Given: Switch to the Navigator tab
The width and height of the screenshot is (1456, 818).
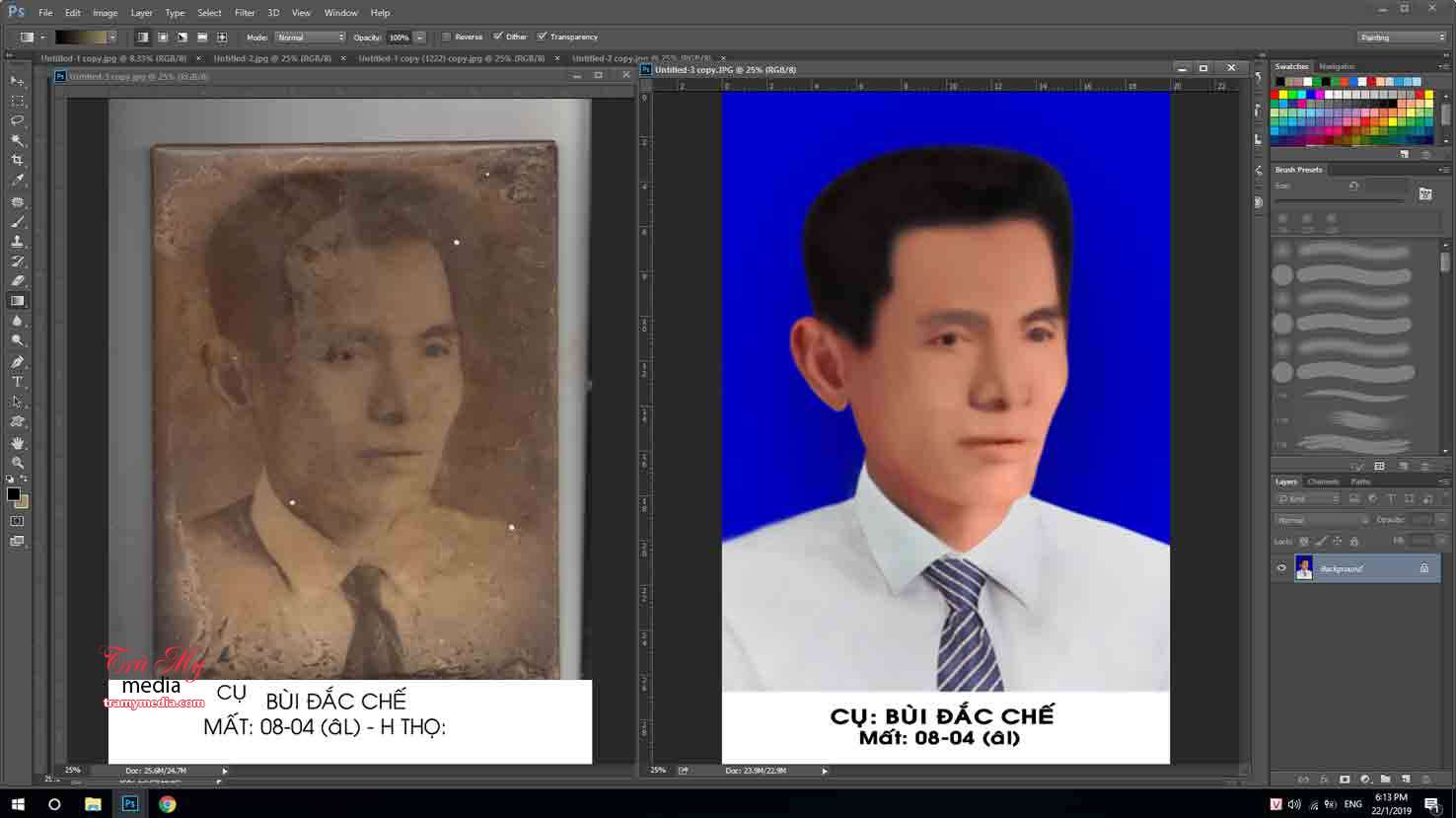Looking at the screenshot, I should (1337, 67).
